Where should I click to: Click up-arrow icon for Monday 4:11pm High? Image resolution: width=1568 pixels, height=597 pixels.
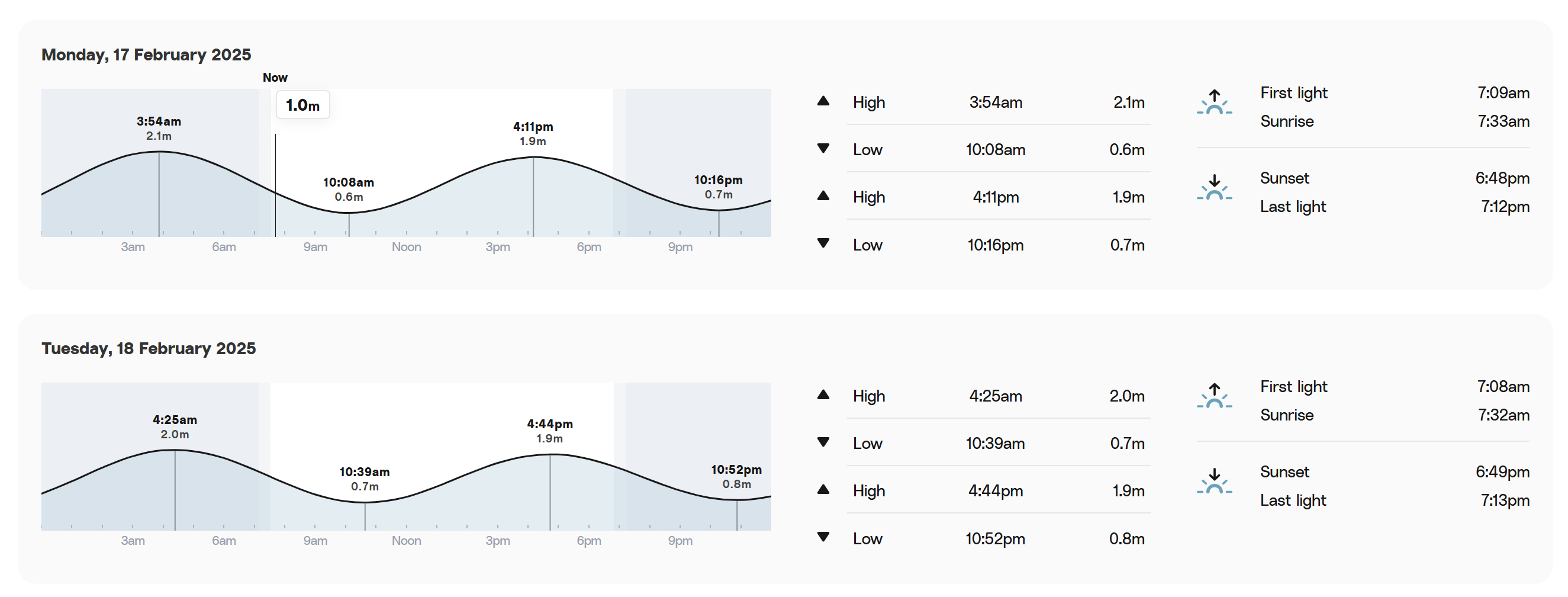pyautogui.click(x=823, y=195)
